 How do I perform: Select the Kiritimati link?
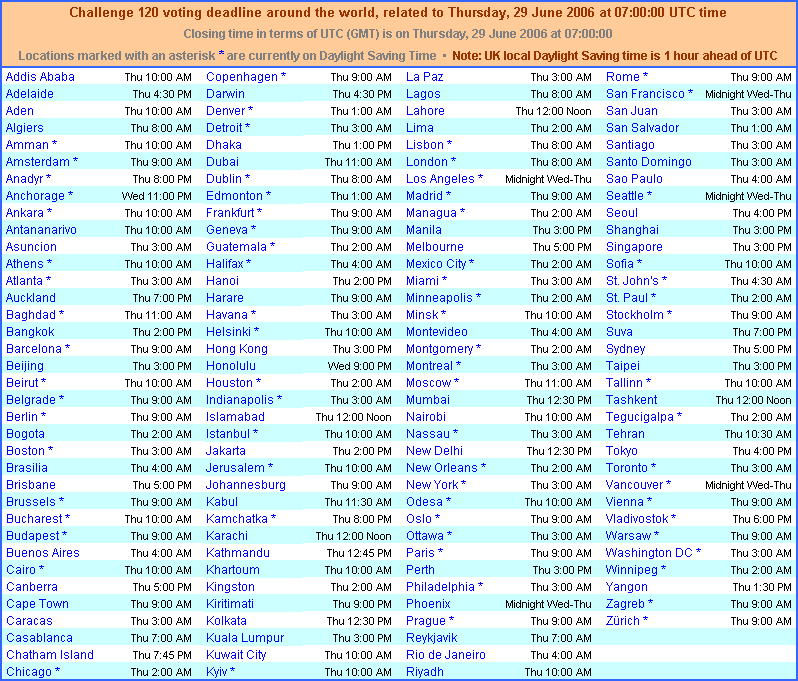pyautogui.click(x=230, y=604)
